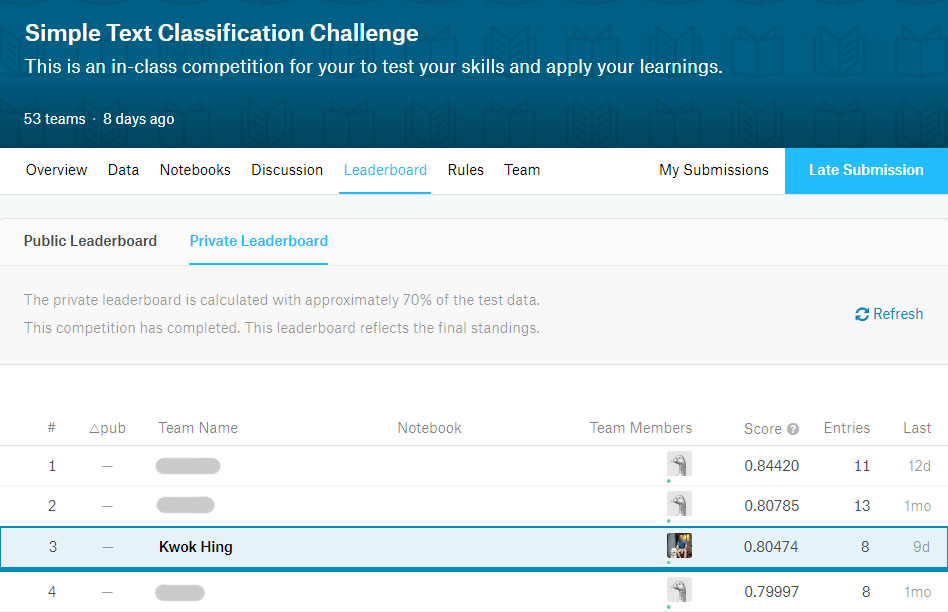Open the Team tab
The width and height of the screenshot is (948, 612).
click(x=522, y=170)
